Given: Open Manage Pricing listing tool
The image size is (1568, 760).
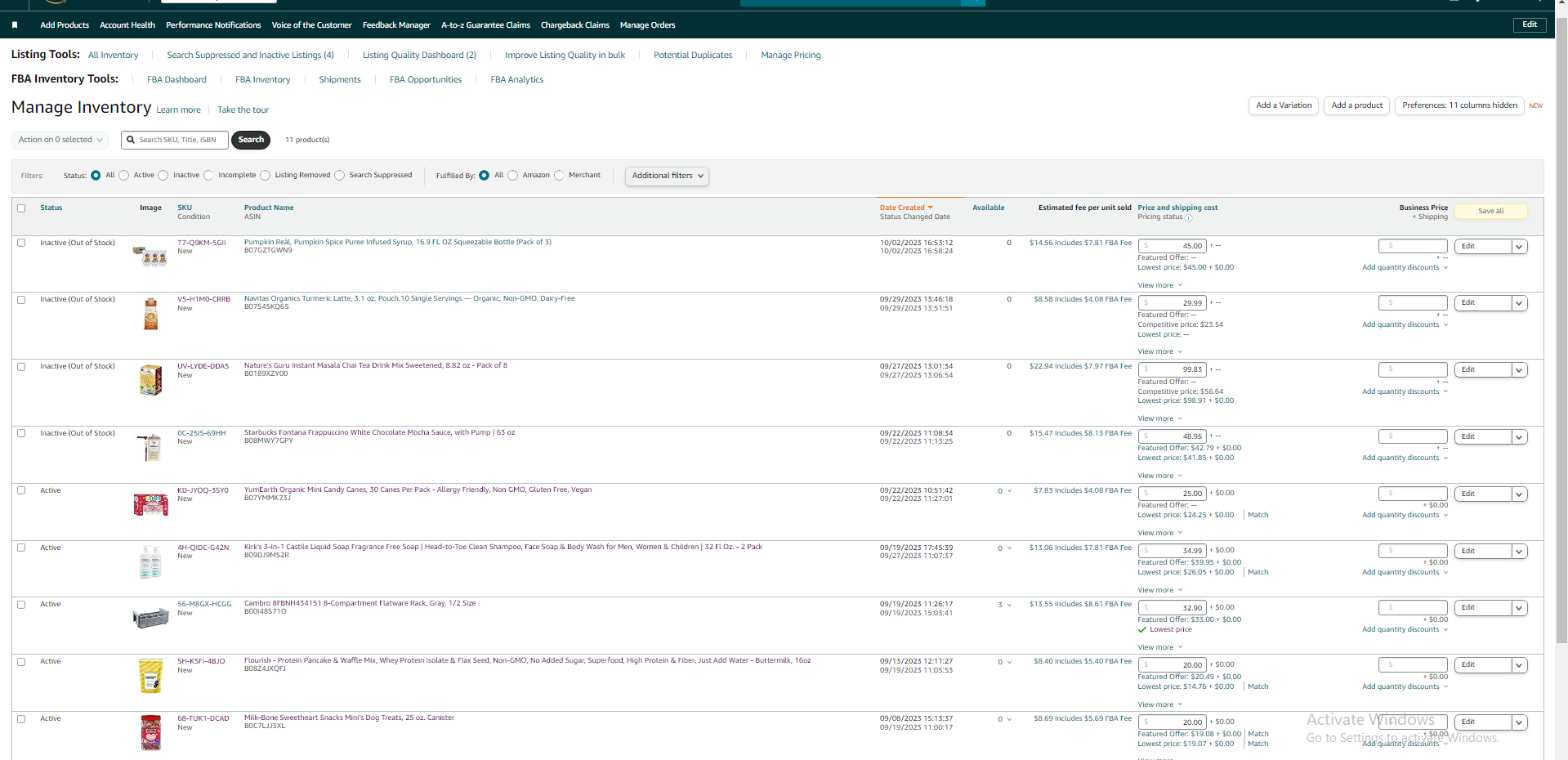Looking at the screenshot, I should click(791, 56).
